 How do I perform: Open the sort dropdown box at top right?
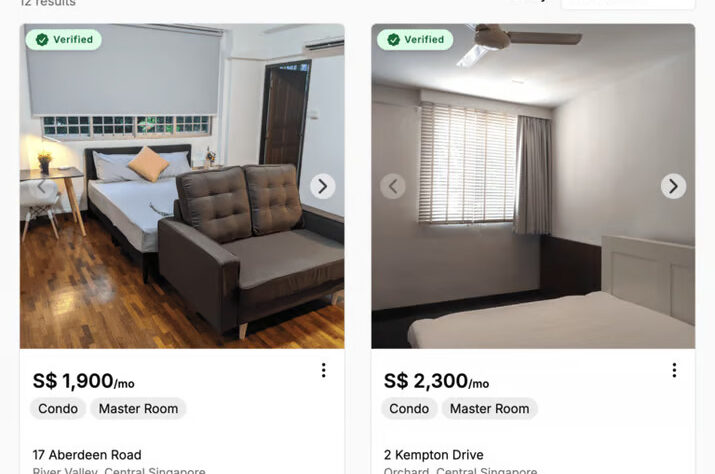(x=628, y=4)
